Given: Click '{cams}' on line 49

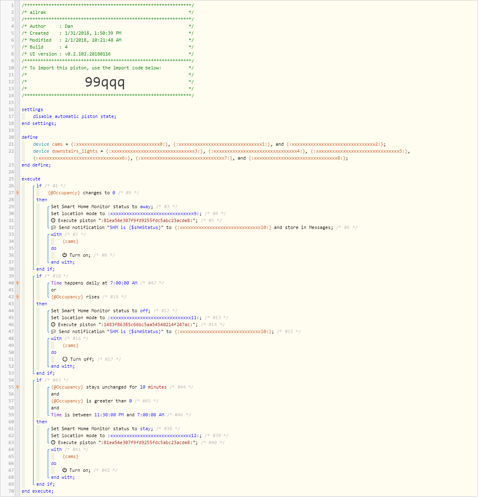Looking at the screenshot, I should tap(70, 346).
